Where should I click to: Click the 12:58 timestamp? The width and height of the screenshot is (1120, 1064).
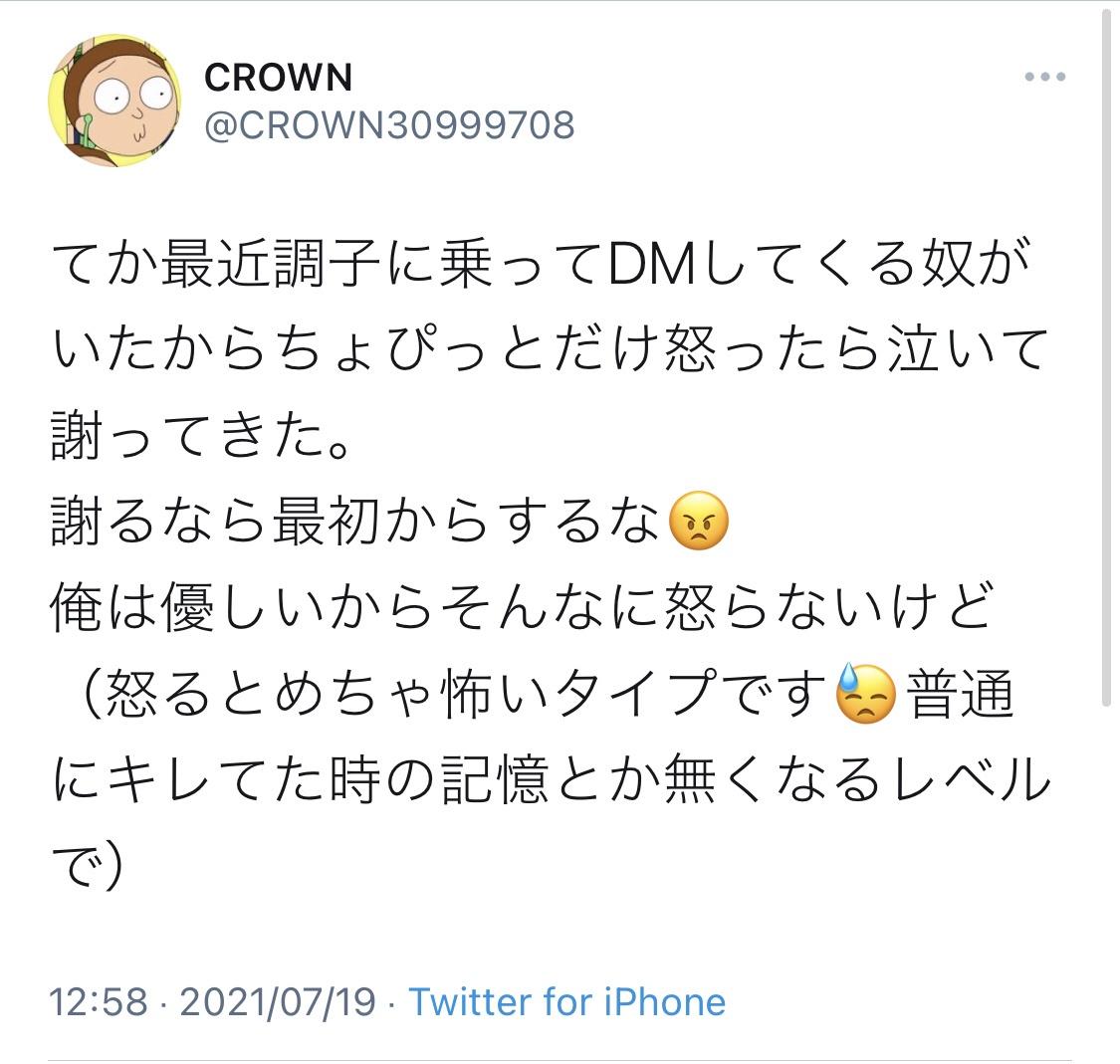coord(99,1001)
